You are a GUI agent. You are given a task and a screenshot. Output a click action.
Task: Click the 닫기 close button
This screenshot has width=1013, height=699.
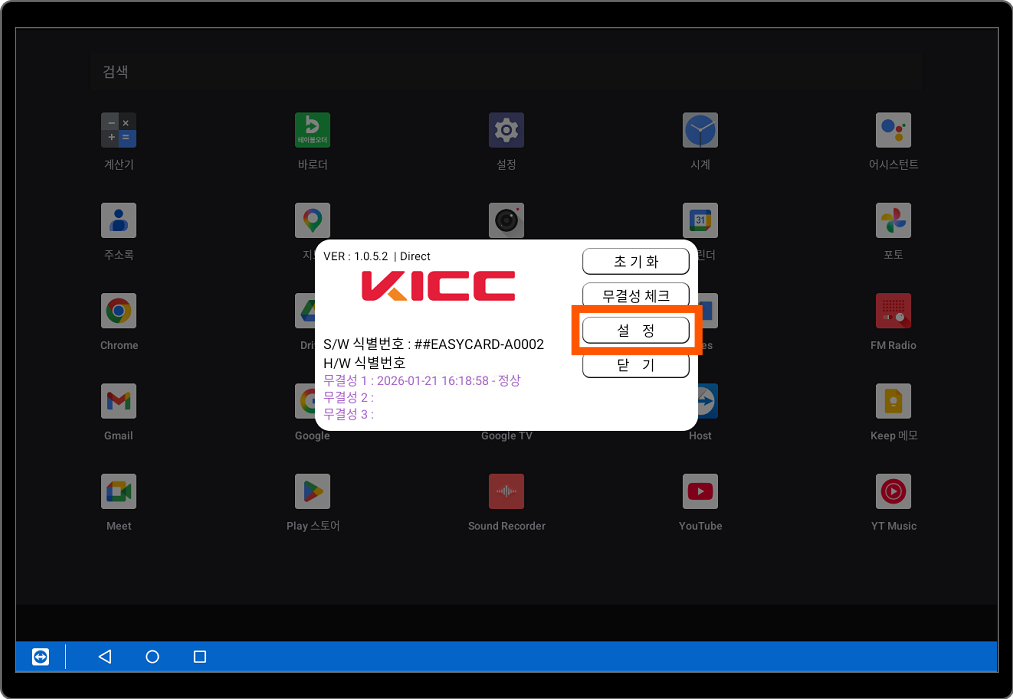(x=636, y=365)
